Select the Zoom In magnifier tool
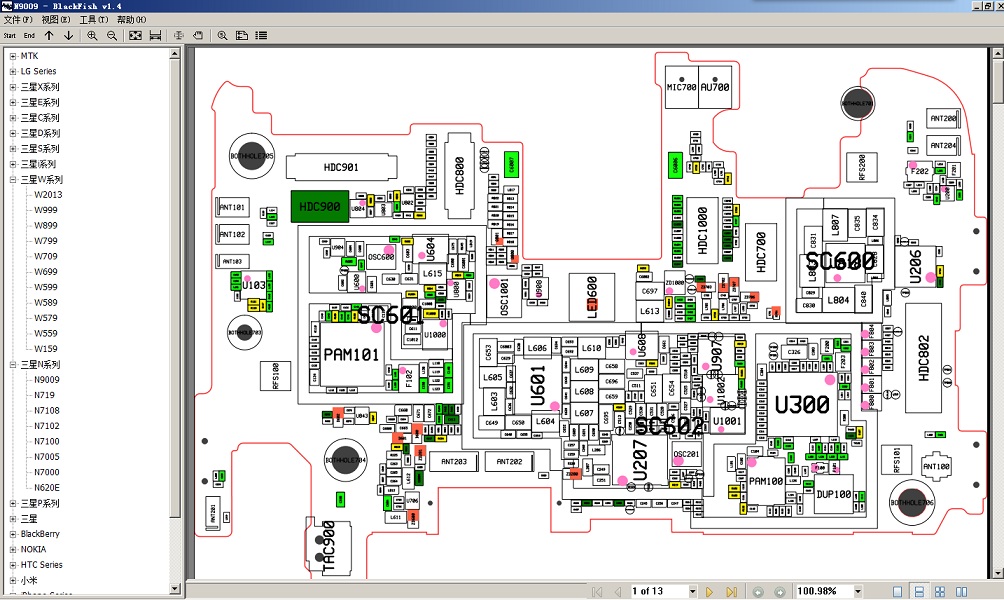This screenshot has height=600, width=1004. pyautogui.click(x=92, y=35)
